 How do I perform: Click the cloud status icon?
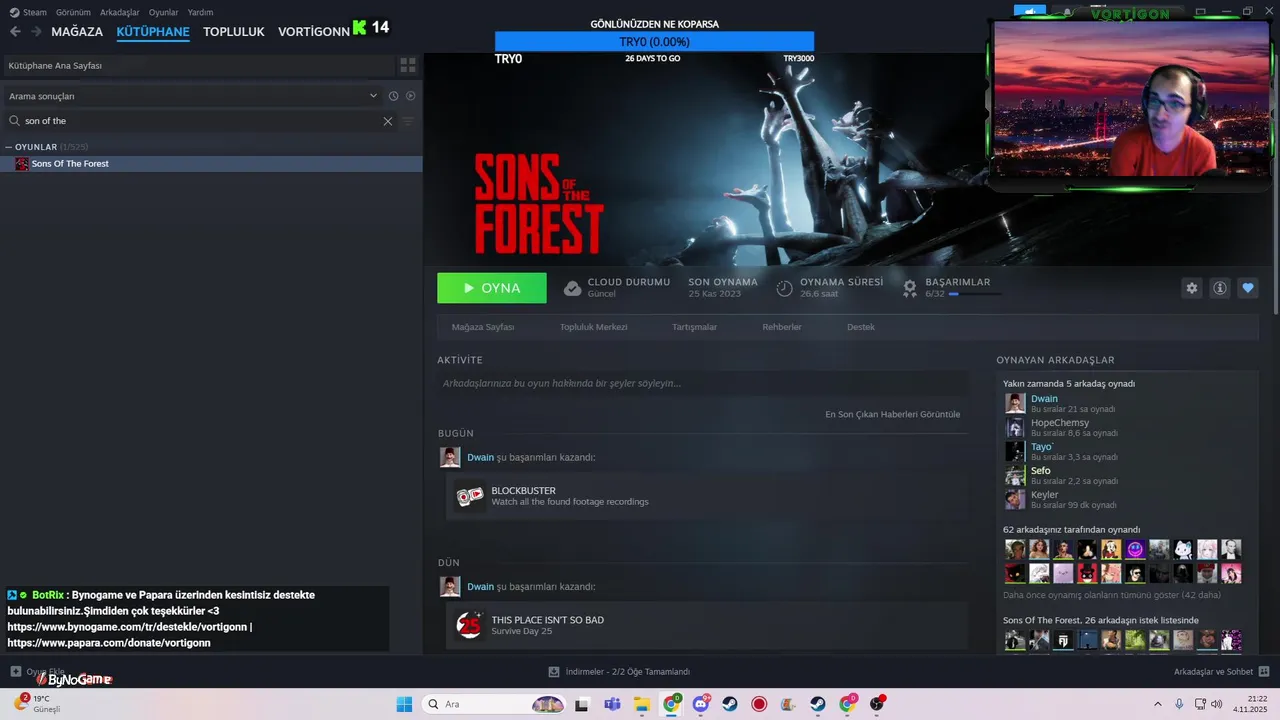pos(572,288)
